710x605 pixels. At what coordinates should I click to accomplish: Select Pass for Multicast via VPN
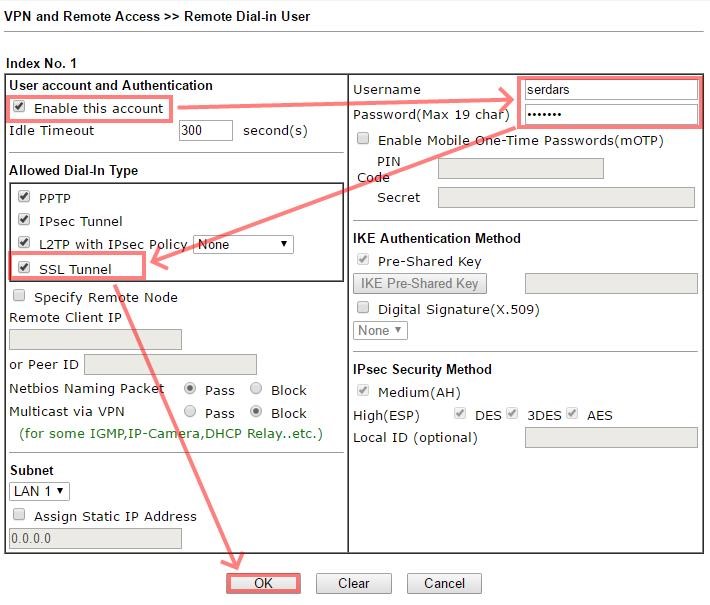click(190, 412)
